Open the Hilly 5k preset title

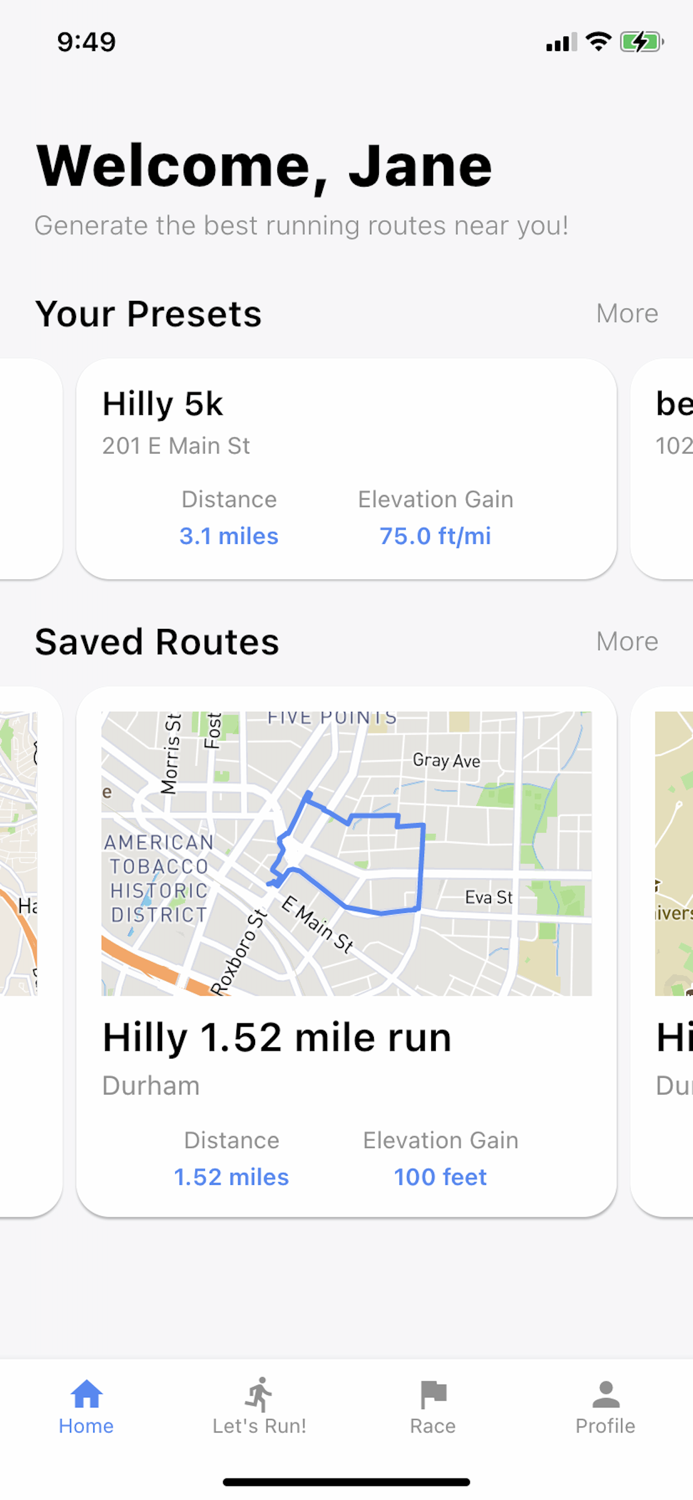coord(163,404)
